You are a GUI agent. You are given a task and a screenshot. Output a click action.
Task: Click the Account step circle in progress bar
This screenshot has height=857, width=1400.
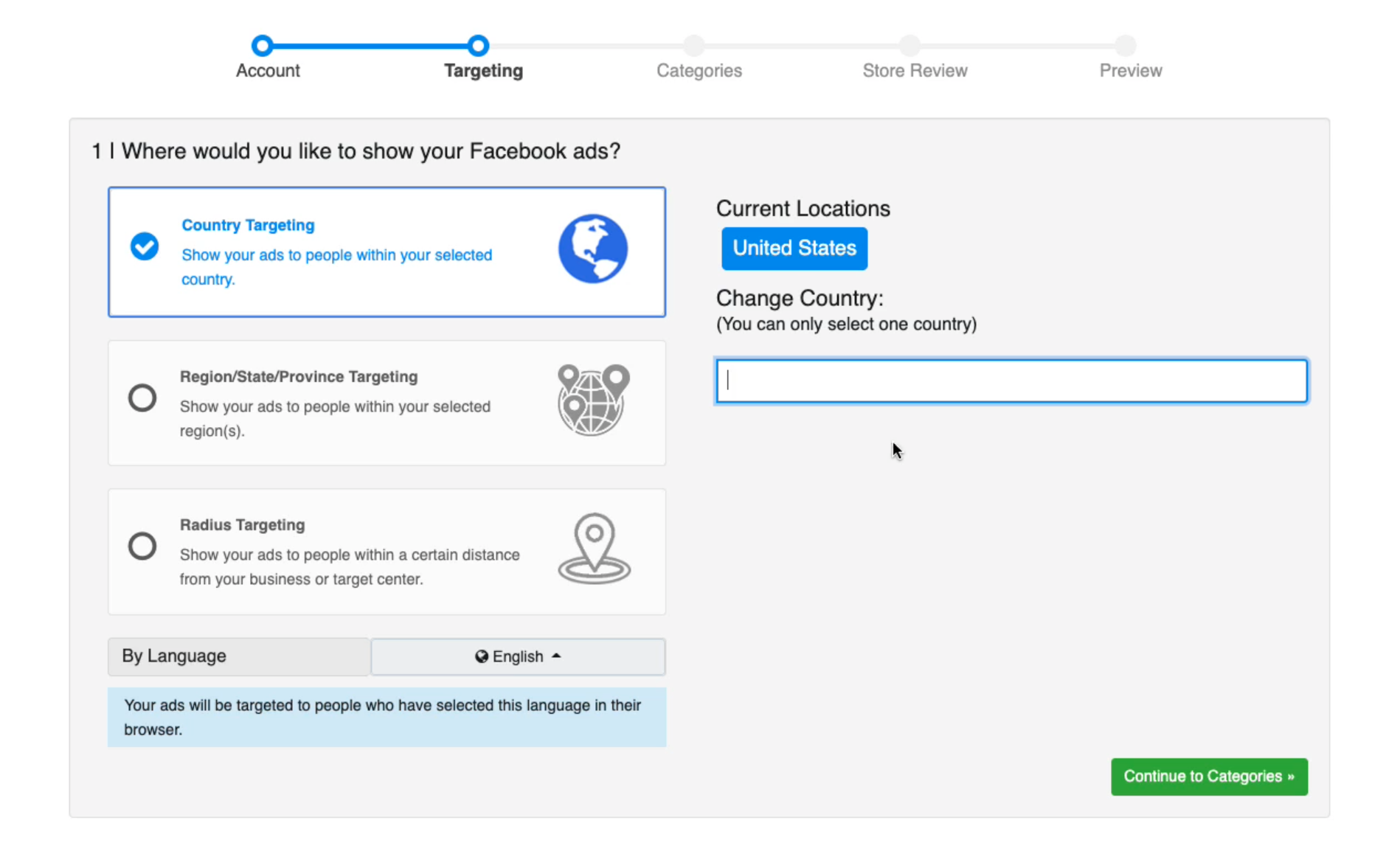[x=262, y=46]
